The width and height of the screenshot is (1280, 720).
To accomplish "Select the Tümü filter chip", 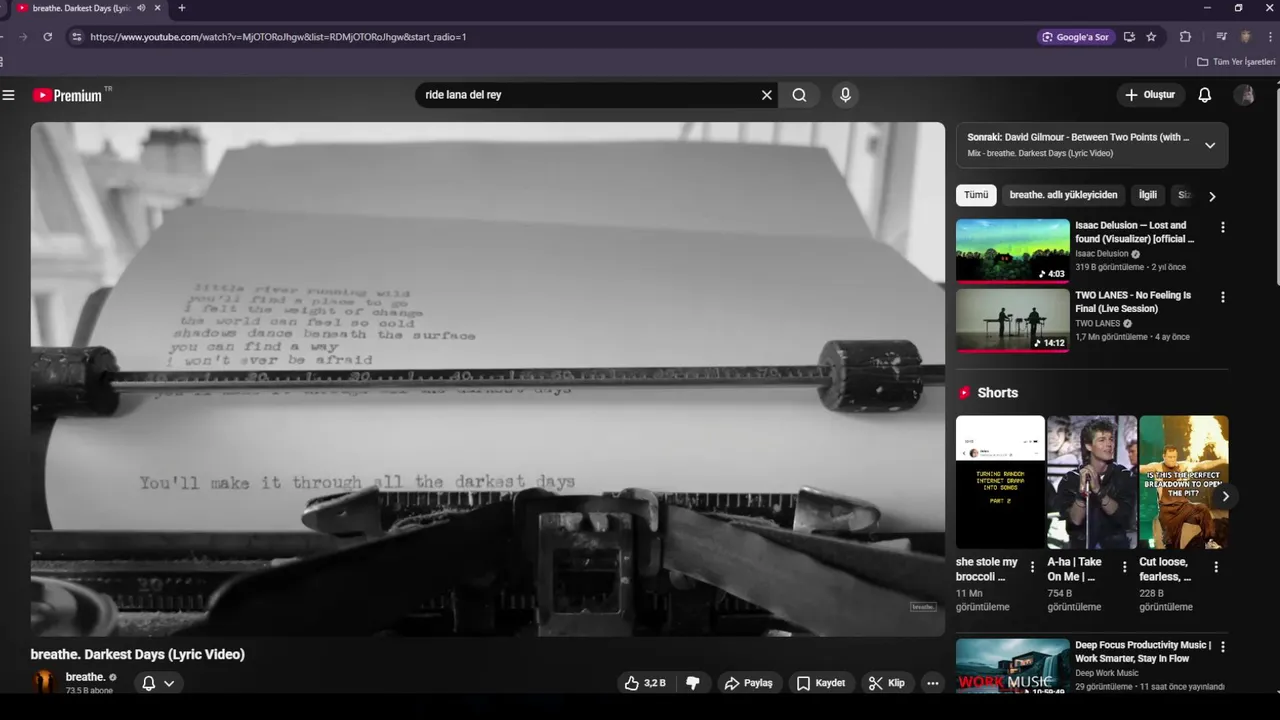I will [976, 195].
